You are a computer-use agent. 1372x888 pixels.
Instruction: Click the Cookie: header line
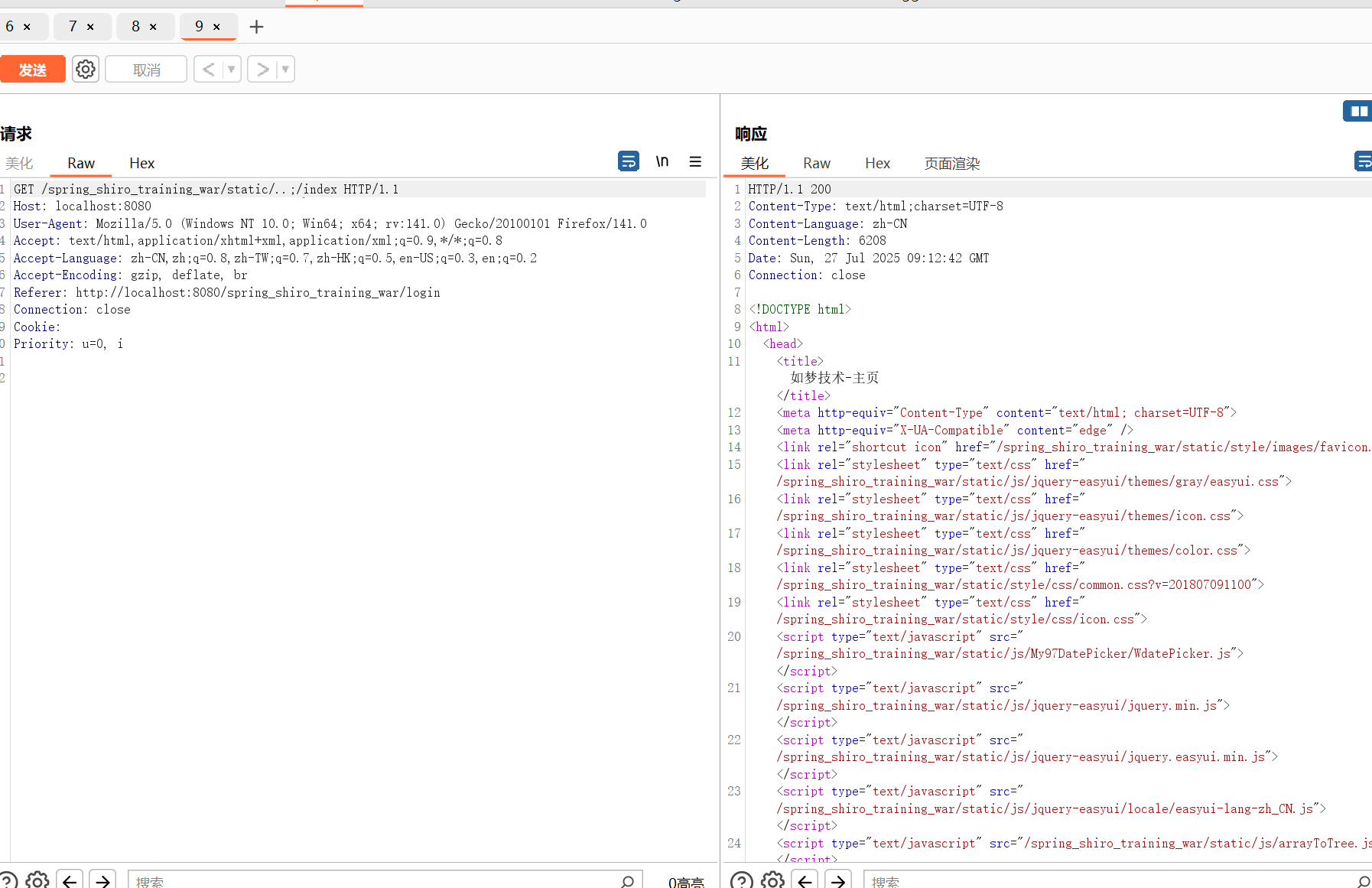[37, 327]
